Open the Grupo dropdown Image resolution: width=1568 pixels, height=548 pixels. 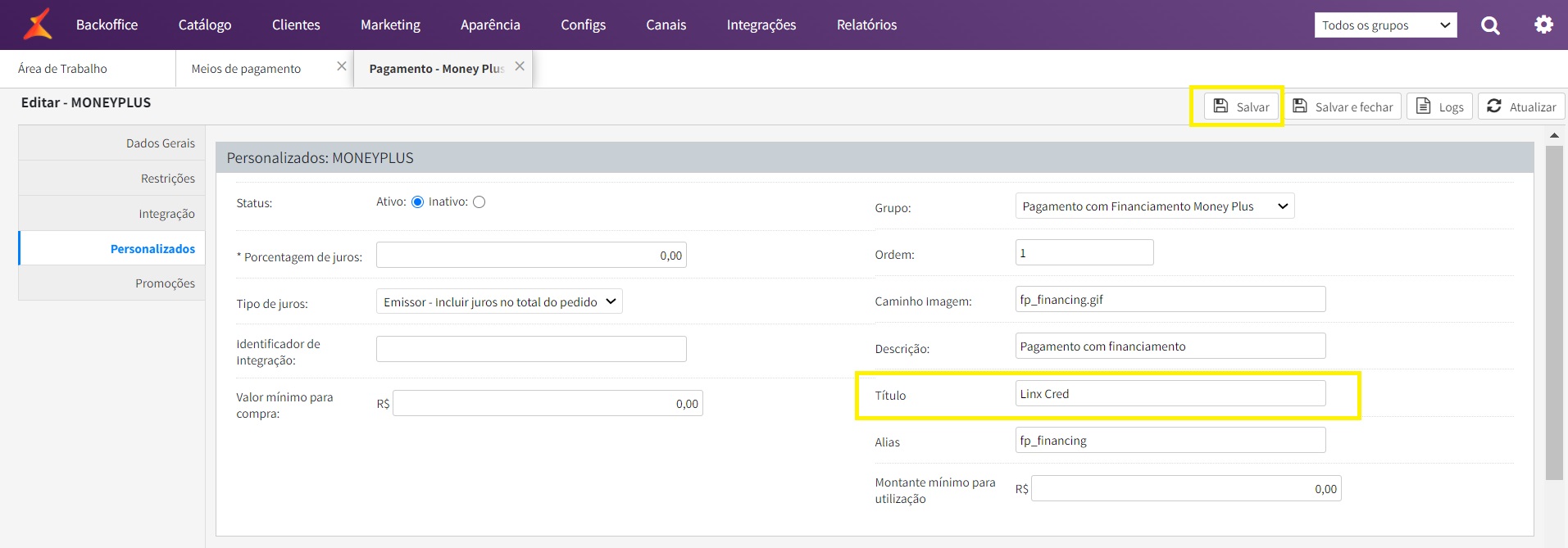[1155, 206]
